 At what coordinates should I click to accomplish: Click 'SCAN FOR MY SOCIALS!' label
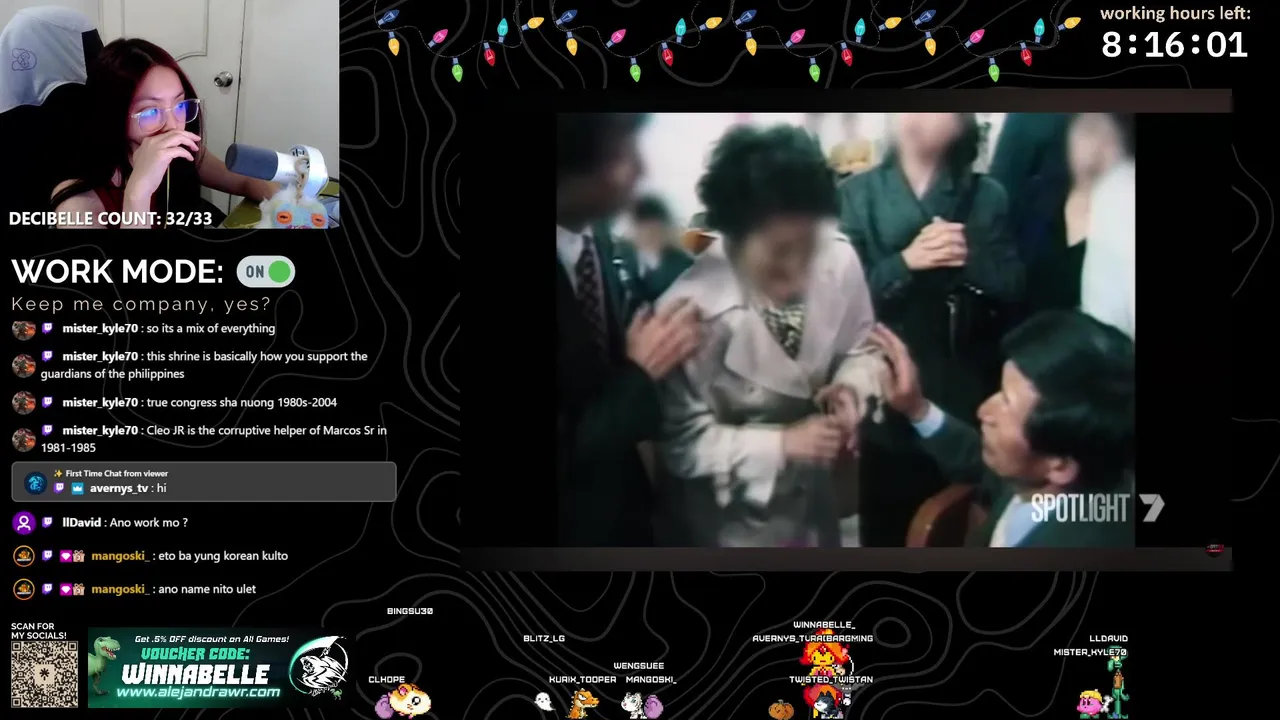click(38, 631)
